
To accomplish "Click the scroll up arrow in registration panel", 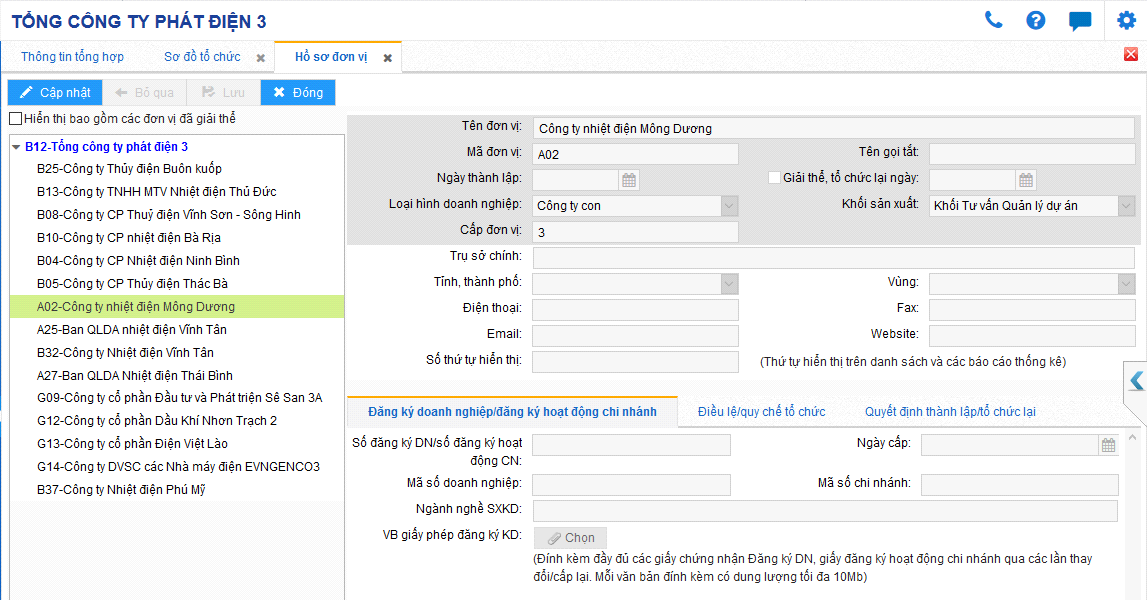I will 1132,438.
